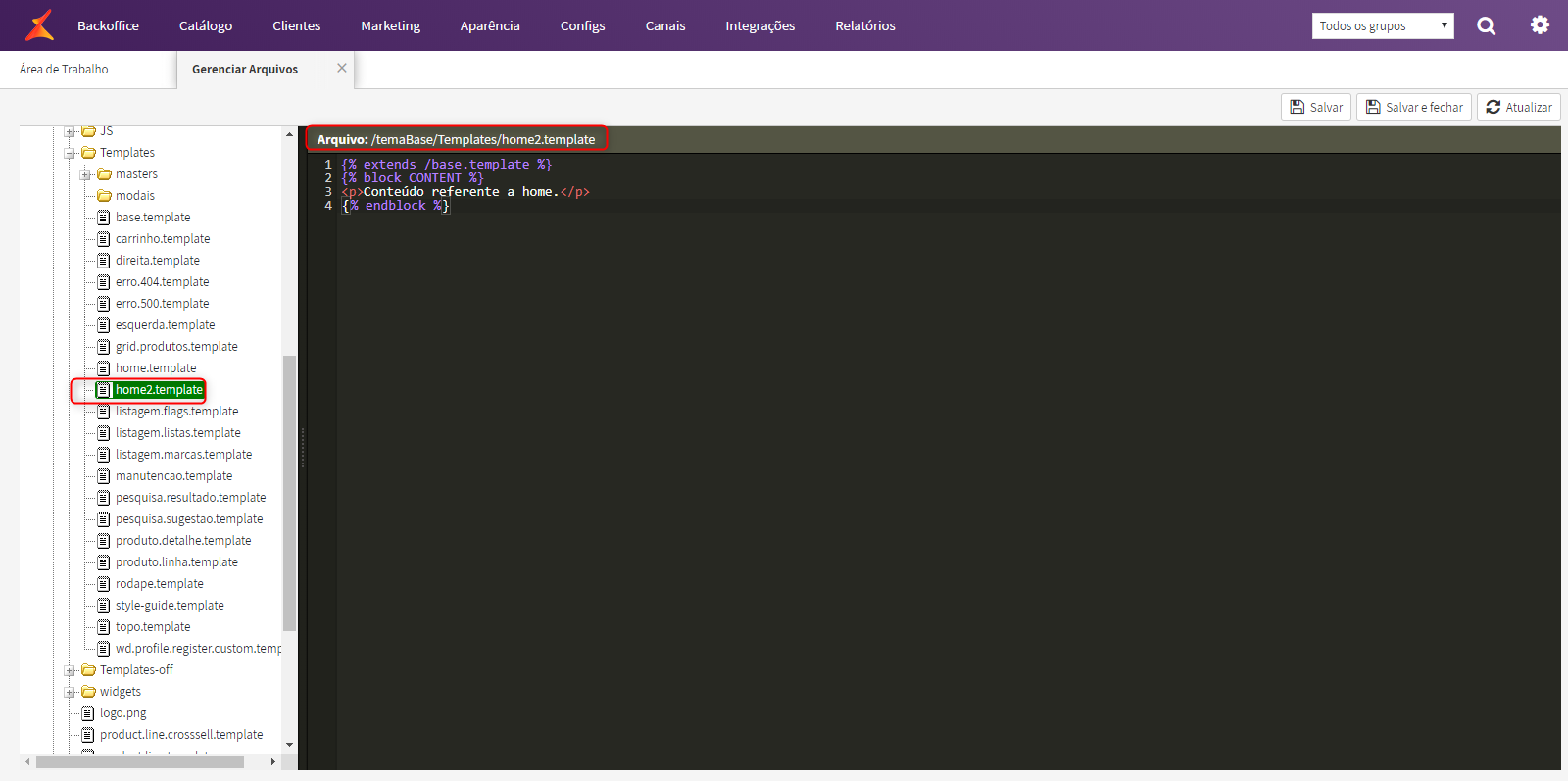Open the Clientes menu
Screen dimensions: 1568x781
point(297,25)
